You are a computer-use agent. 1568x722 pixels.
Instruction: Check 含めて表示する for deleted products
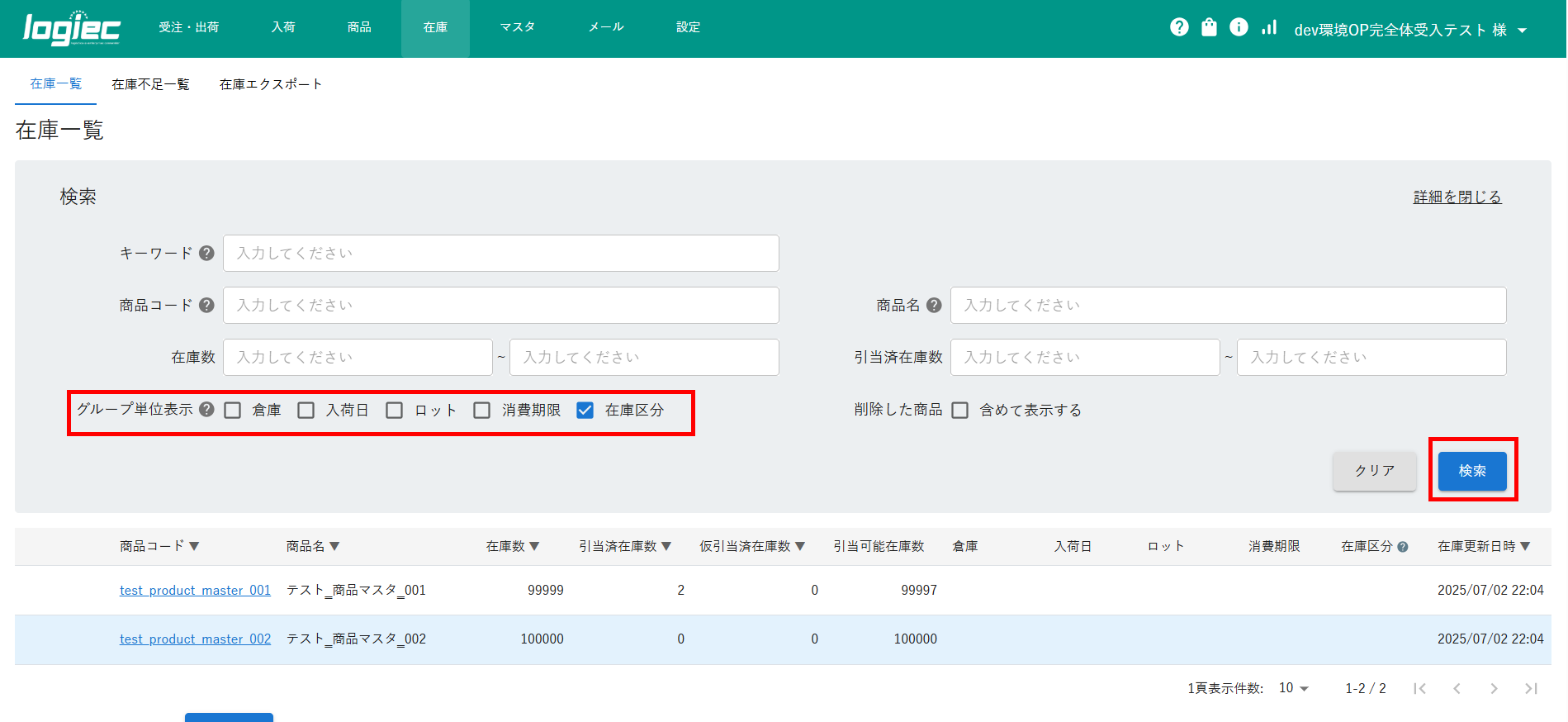coord(959,411)
